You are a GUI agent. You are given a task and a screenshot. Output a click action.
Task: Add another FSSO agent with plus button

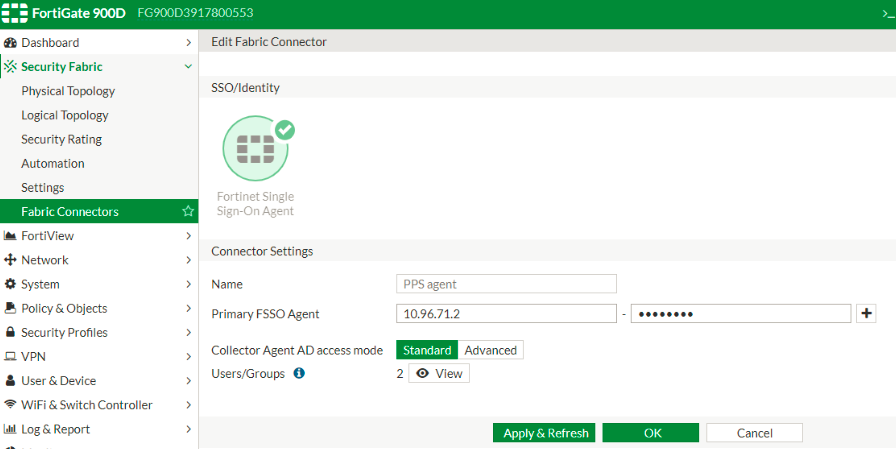866,313
